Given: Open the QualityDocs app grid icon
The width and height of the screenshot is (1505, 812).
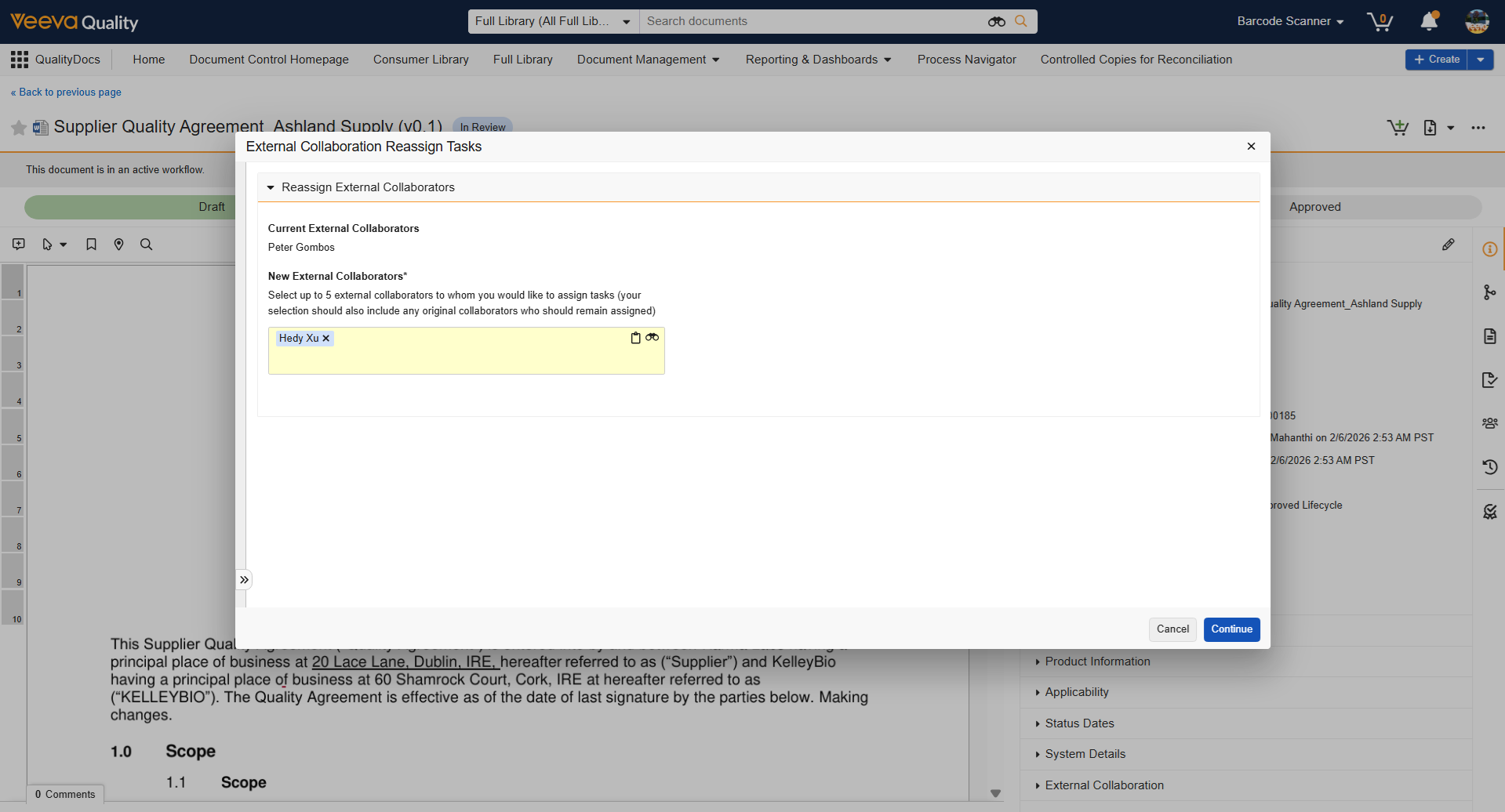Looking at the screenshot, I should click(x=20, y=60).
